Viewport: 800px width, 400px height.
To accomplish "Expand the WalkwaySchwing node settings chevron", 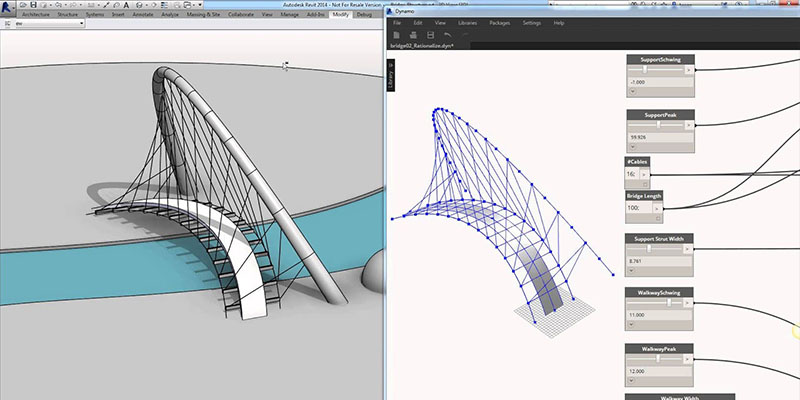I will click(x=632, y=324).
